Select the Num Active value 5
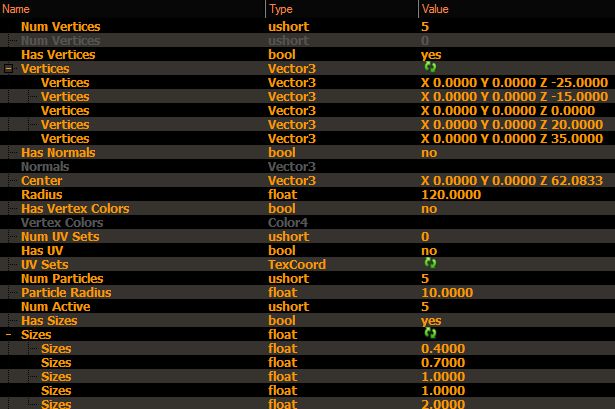 click(425, 307)
